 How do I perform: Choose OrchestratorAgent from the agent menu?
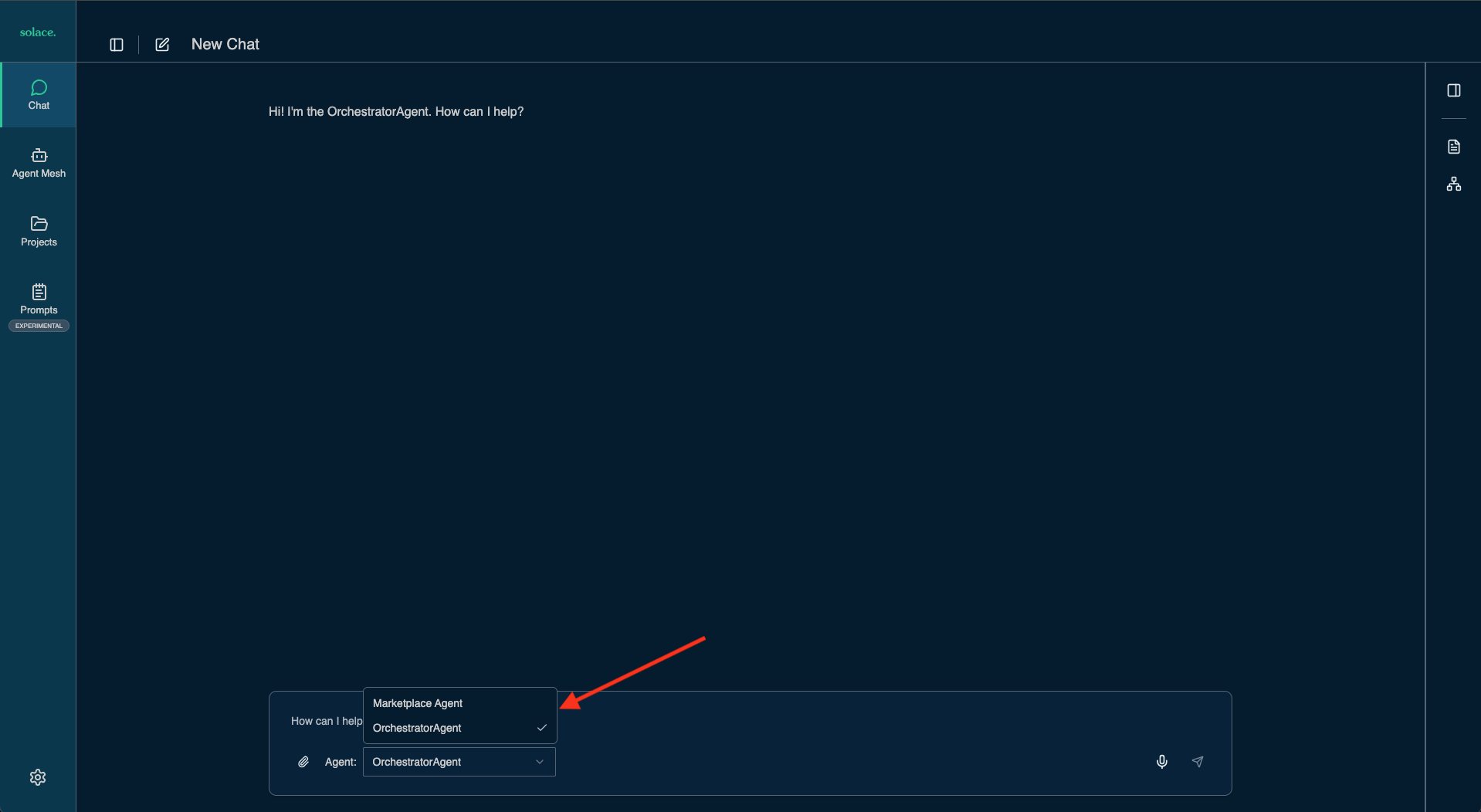coord(417,727)
